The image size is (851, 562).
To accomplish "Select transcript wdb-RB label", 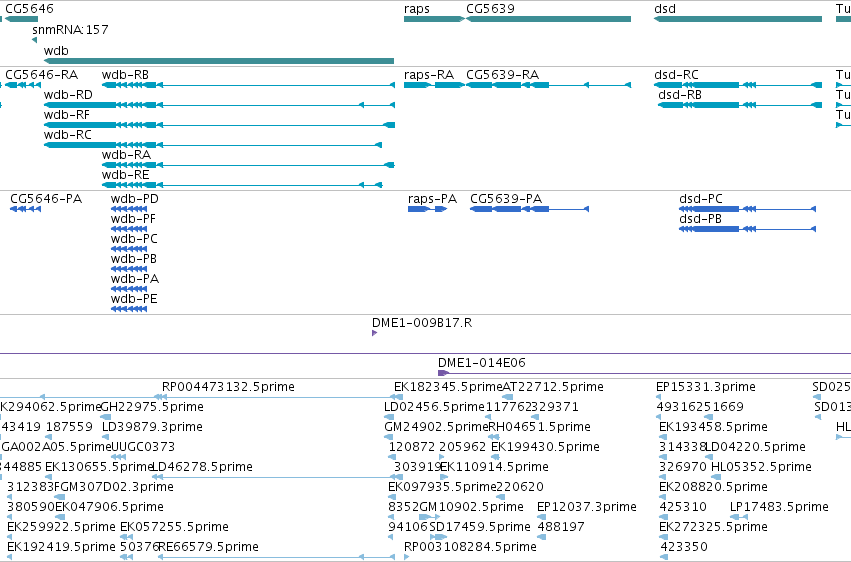I will point(125,75).
